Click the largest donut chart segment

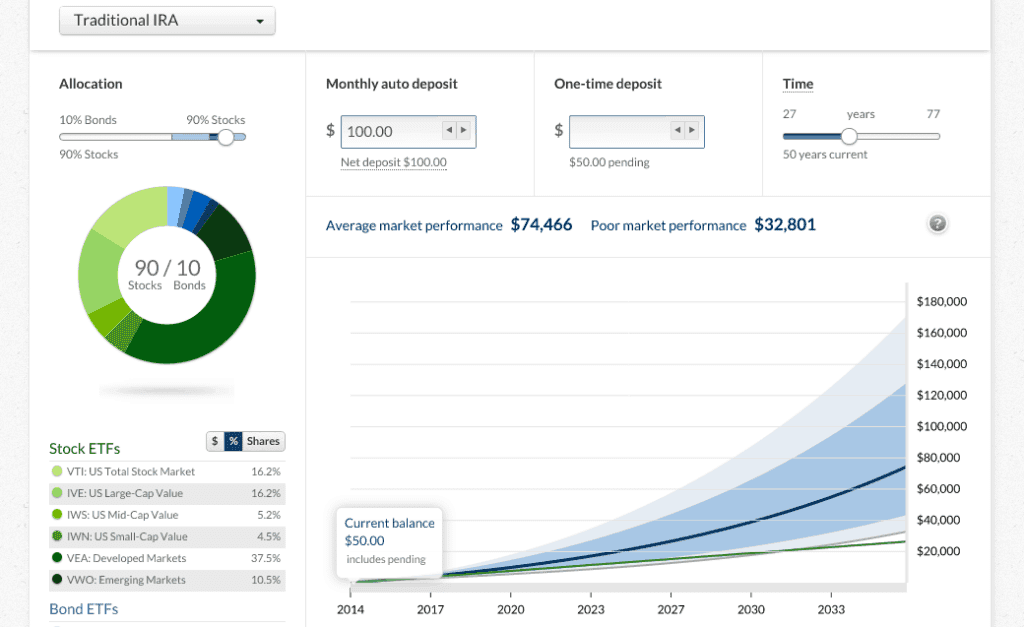tap(225, 310)
